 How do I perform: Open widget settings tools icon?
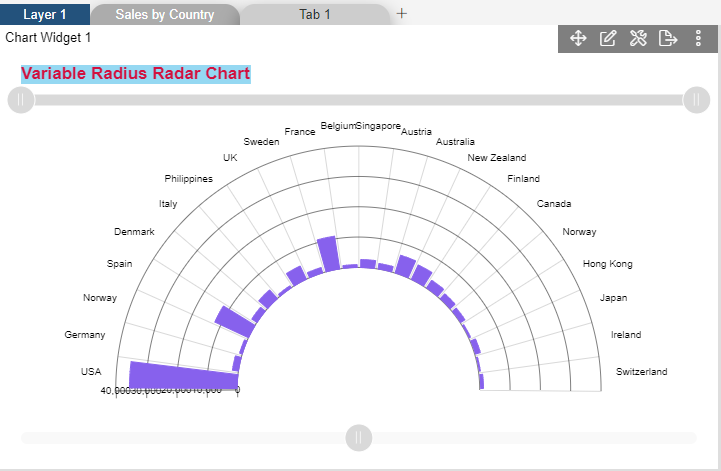point(638,38)
